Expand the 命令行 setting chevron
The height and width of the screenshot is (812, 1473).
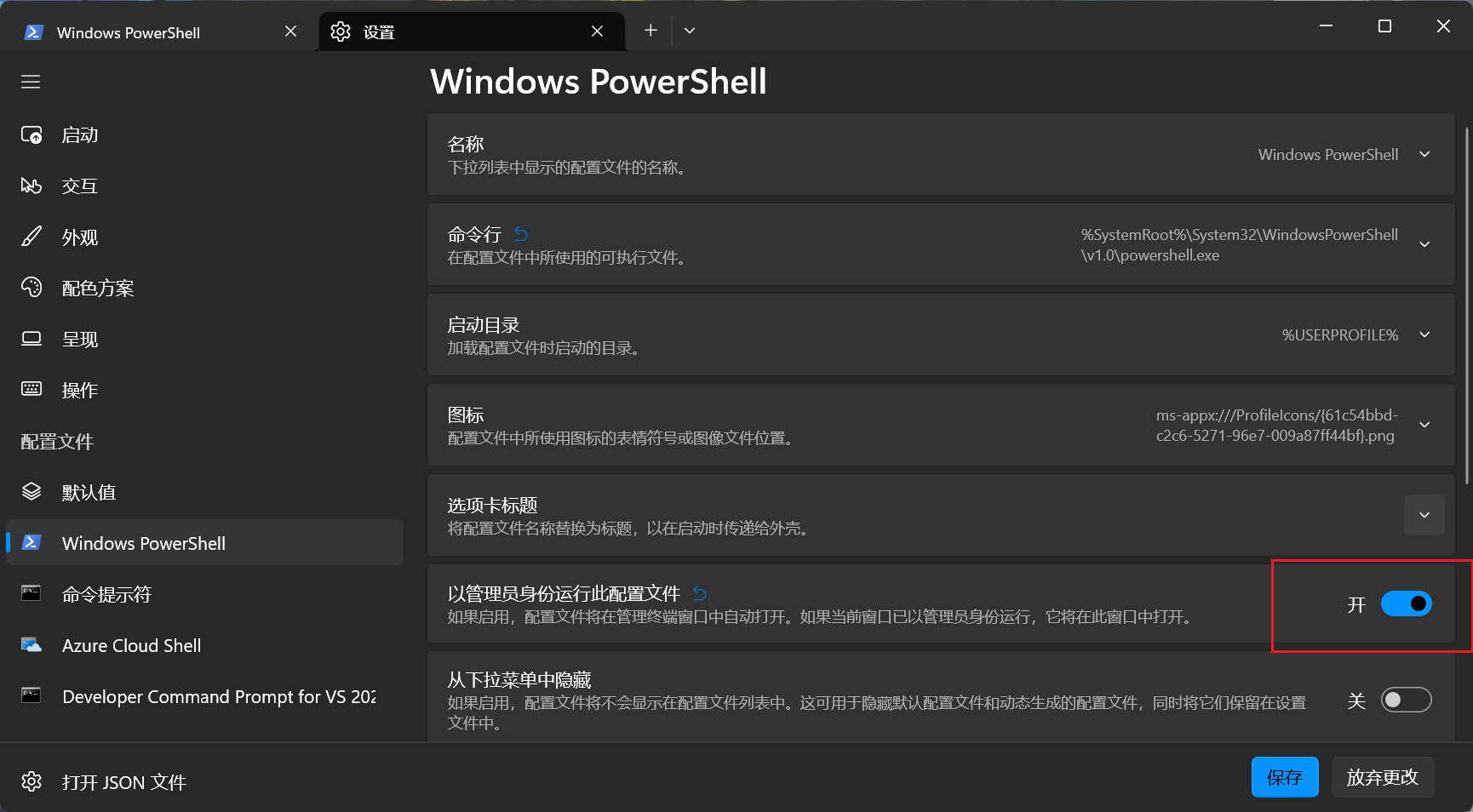tap(1424, 244)
